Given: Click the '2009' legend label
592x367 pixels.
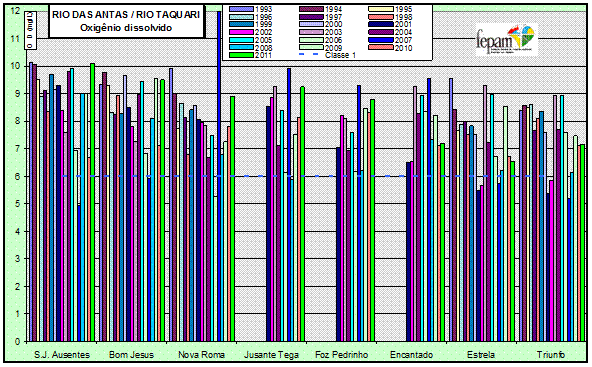Looking at the screenshot, I should click(333, 48).
